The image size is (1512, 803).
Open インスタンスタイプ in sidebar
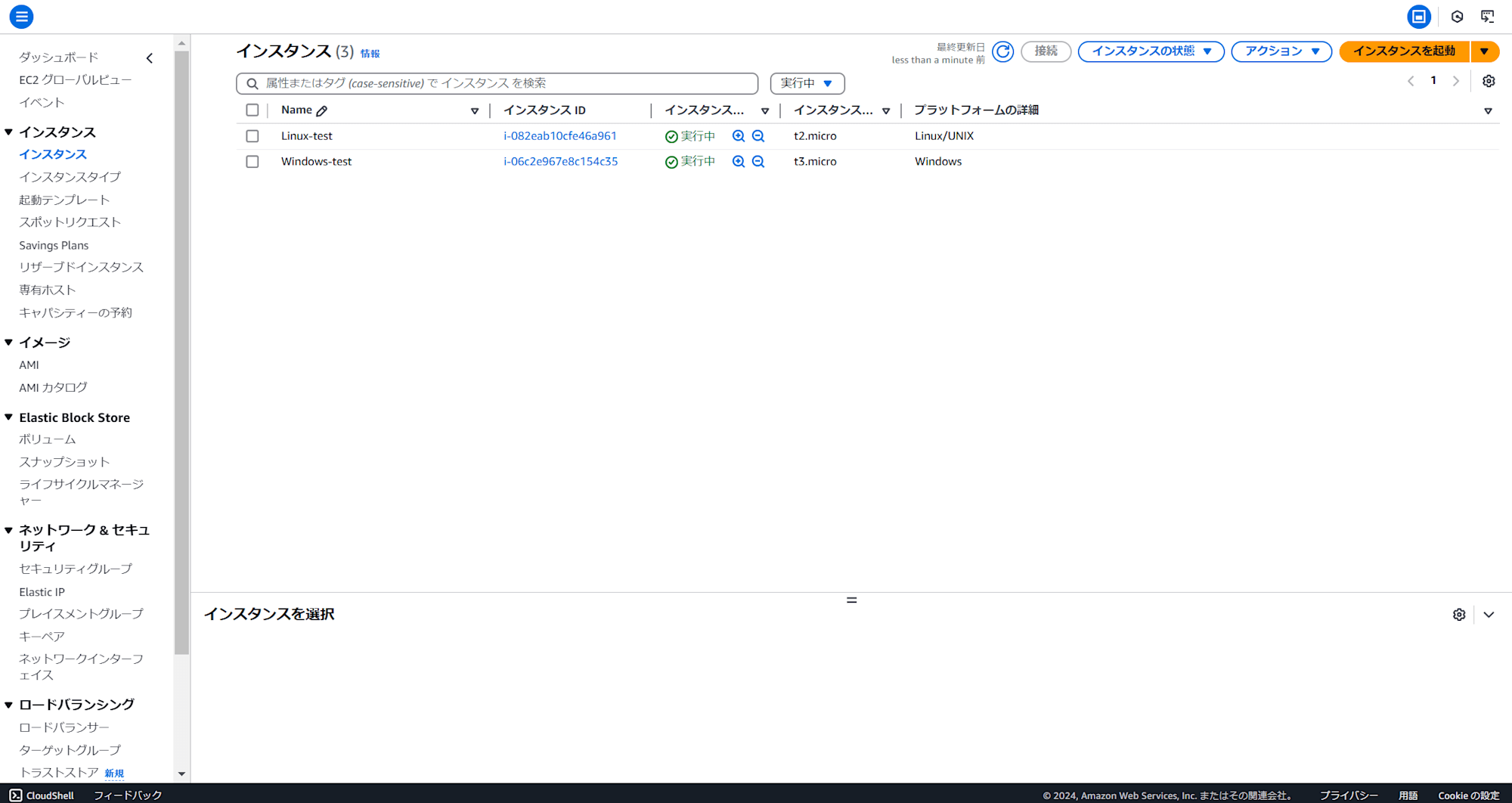(70, 177)
